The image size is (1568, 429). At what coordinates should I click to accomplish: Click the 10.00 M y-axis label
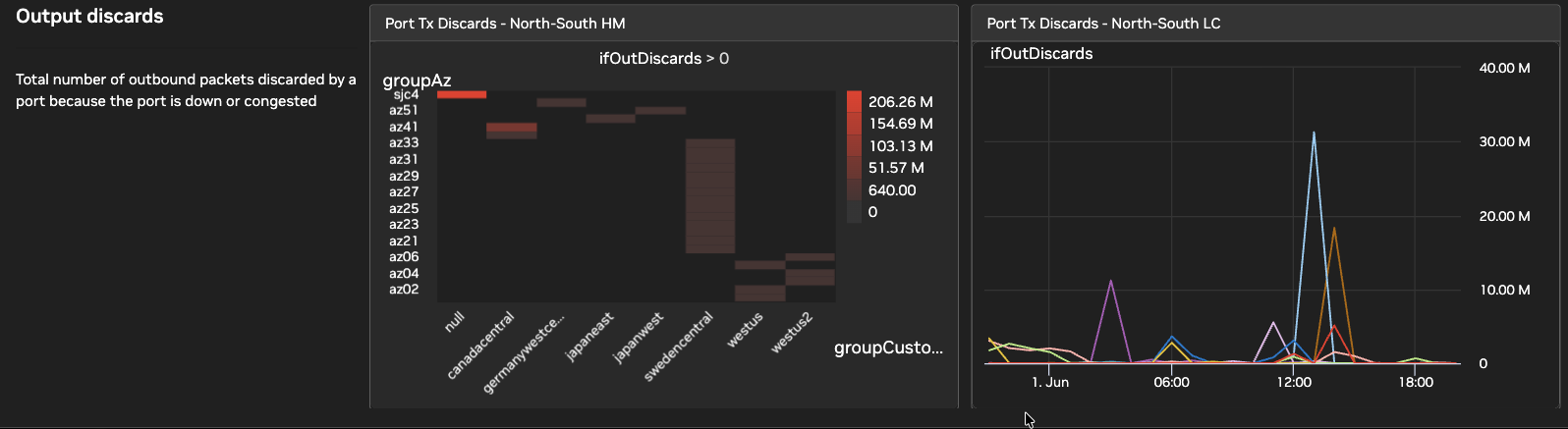tap(1504, 290)
